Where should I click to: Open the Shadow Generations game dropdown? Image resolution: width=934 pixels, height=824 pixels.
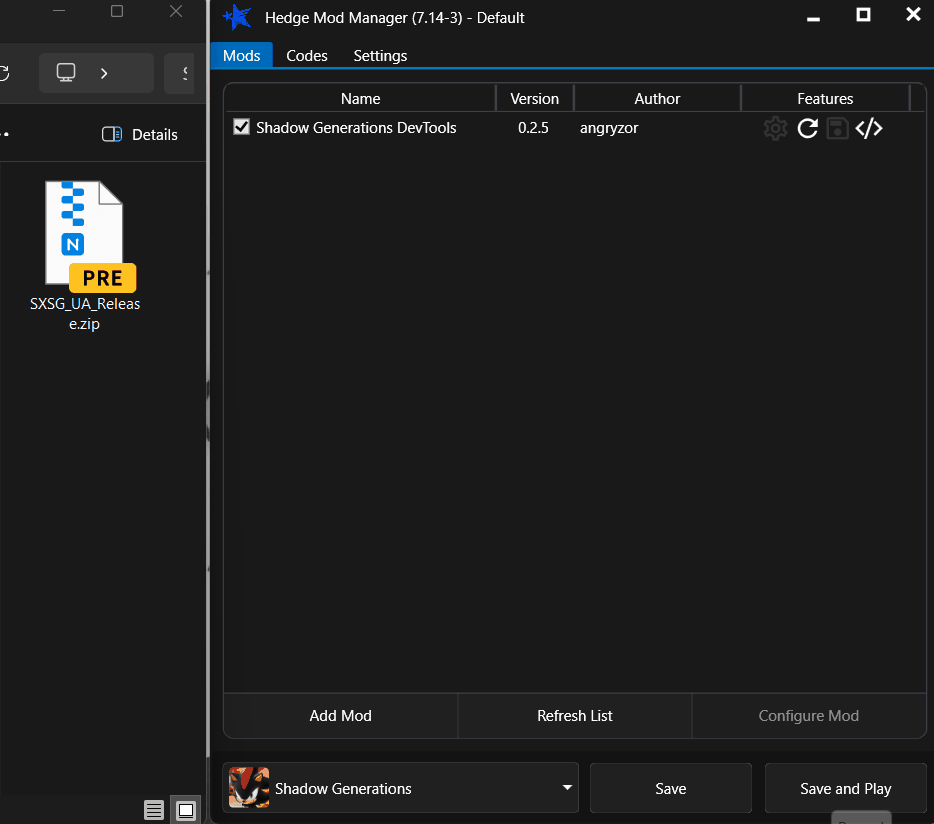400,788
